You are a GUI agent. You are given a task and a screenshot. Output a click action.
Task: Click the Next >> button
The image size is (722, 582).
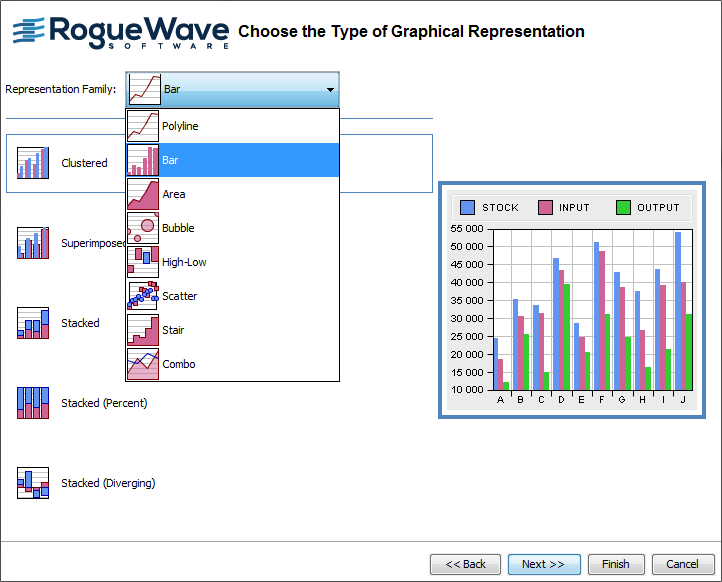coord(544,565)
